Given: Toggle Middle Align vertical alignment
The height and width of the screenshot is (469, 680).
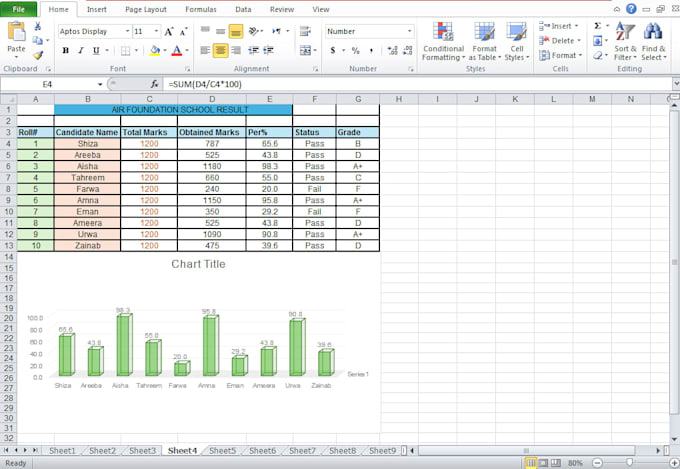Looking at the screenshot, I should coord(220,31).
